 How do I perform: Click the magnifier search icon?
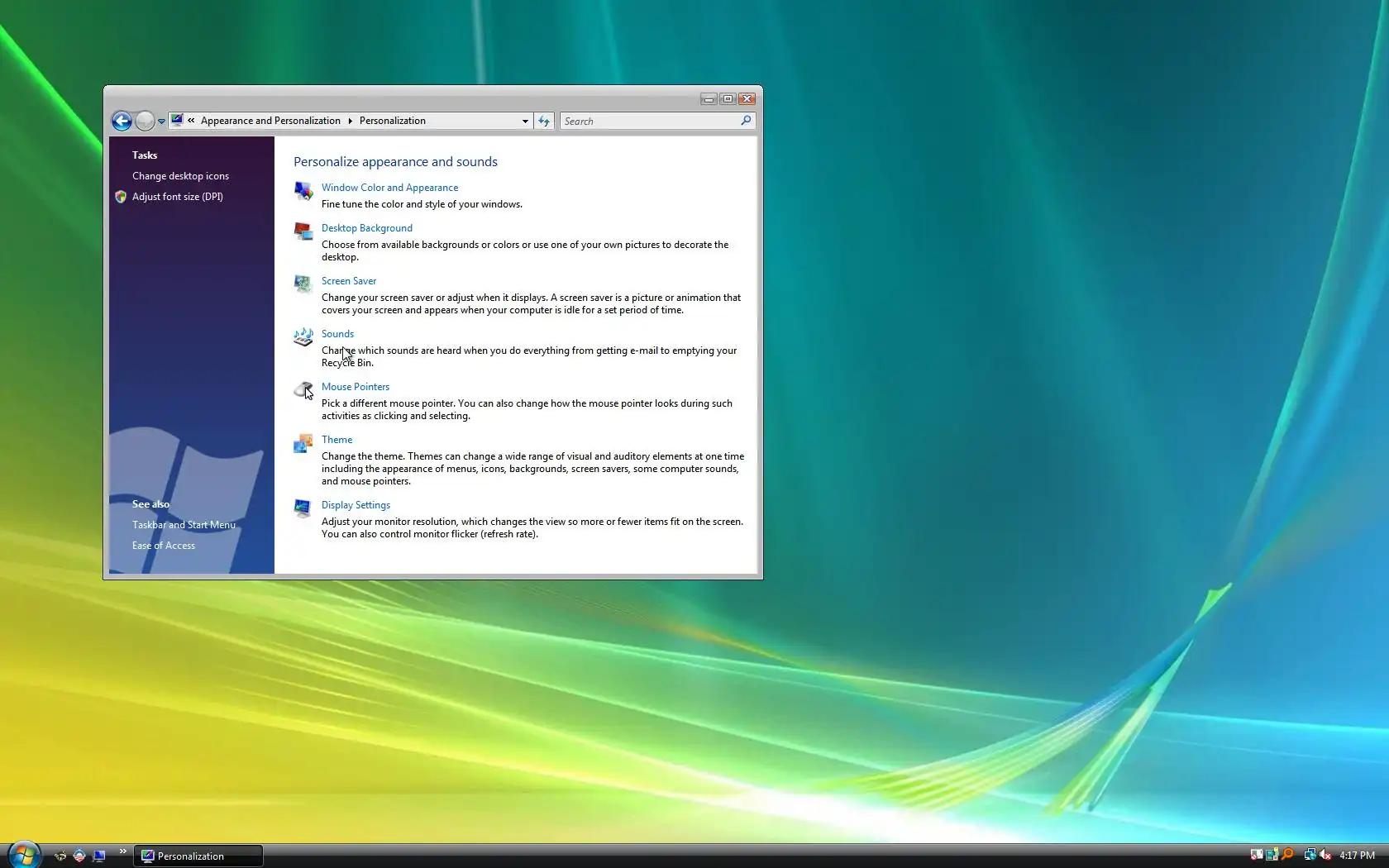point(746,121)
